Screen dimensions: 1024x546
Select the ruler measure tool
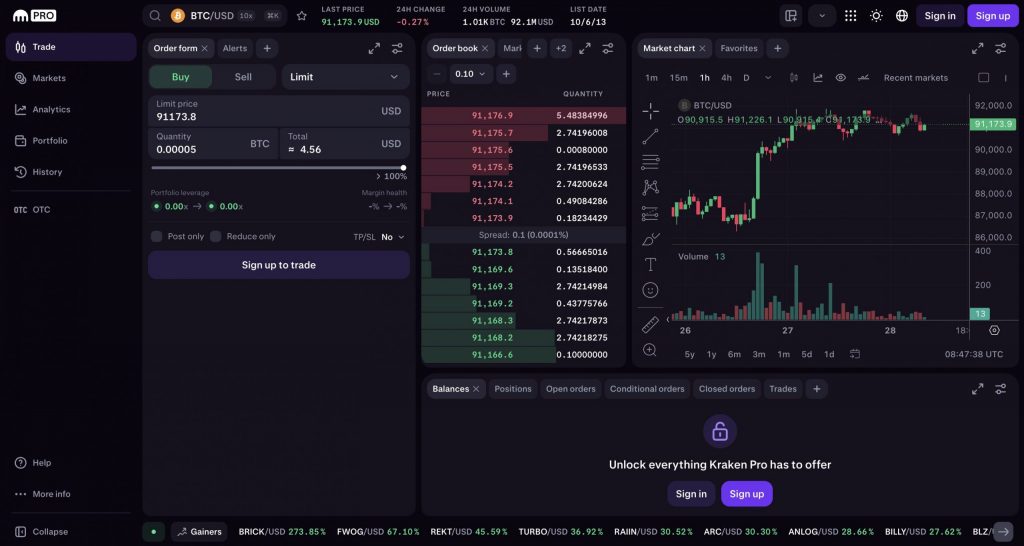pyautogui.click(x=650, y=325)
